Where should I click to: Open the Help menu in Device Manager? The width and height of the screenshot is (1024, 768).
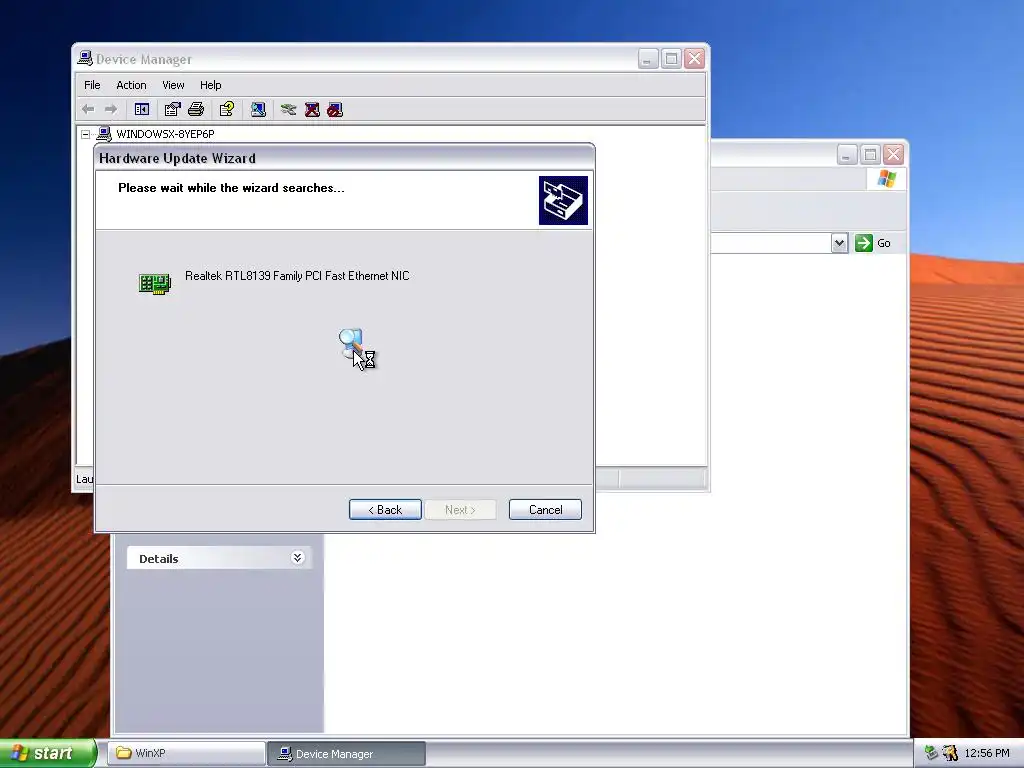pos(210,85)
